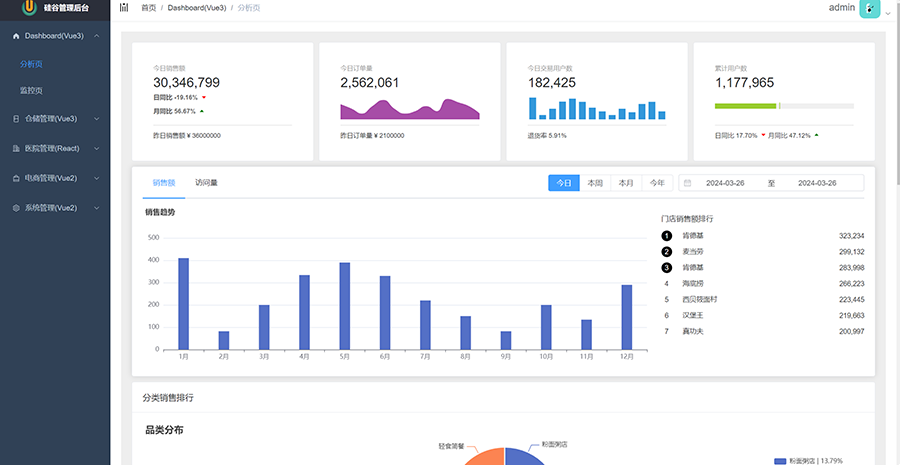Click the calendar icon in date range picker

click(x=688, y=183)
